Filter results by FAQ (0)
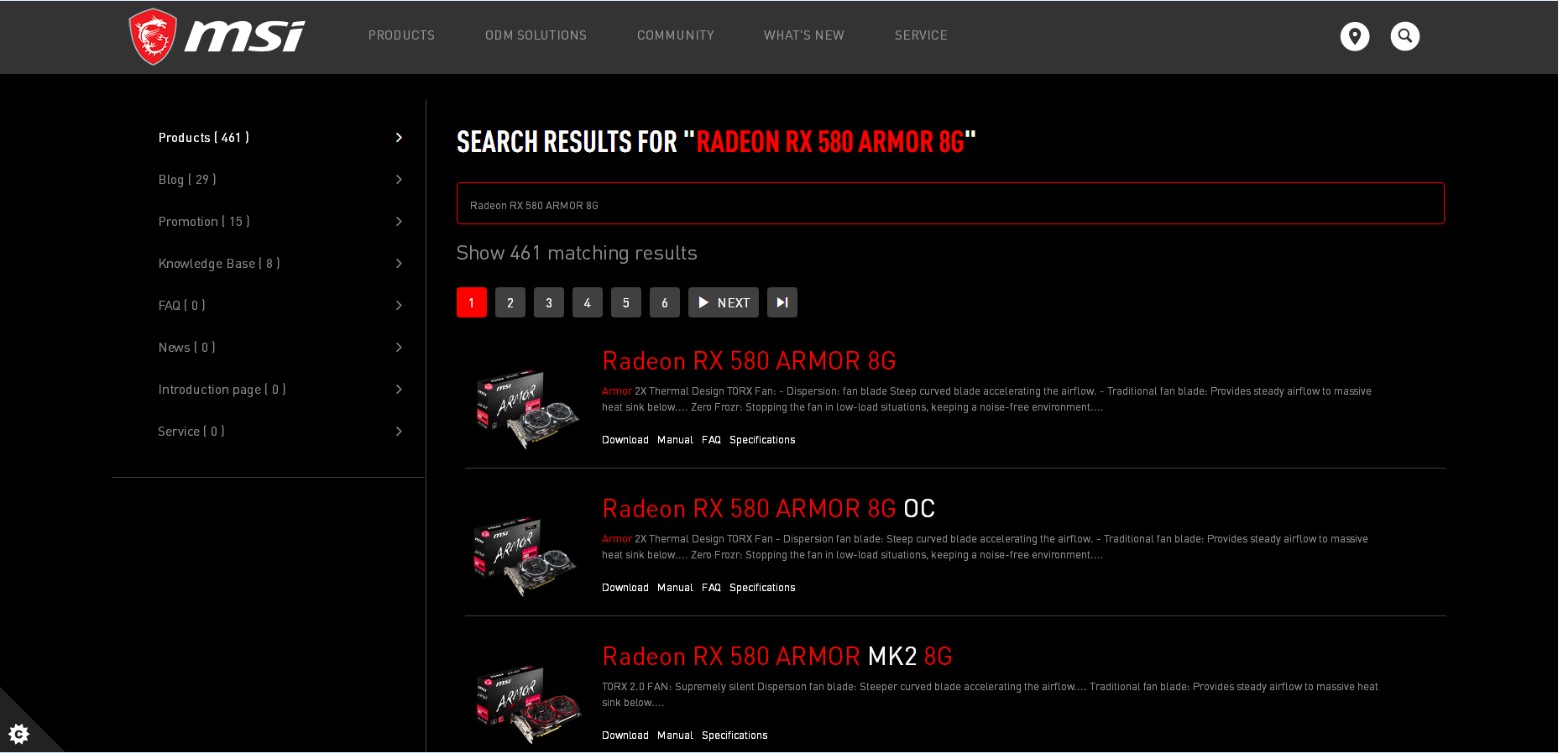The width and height of the screenshot is (1559, 753). [x=181, y=305]
